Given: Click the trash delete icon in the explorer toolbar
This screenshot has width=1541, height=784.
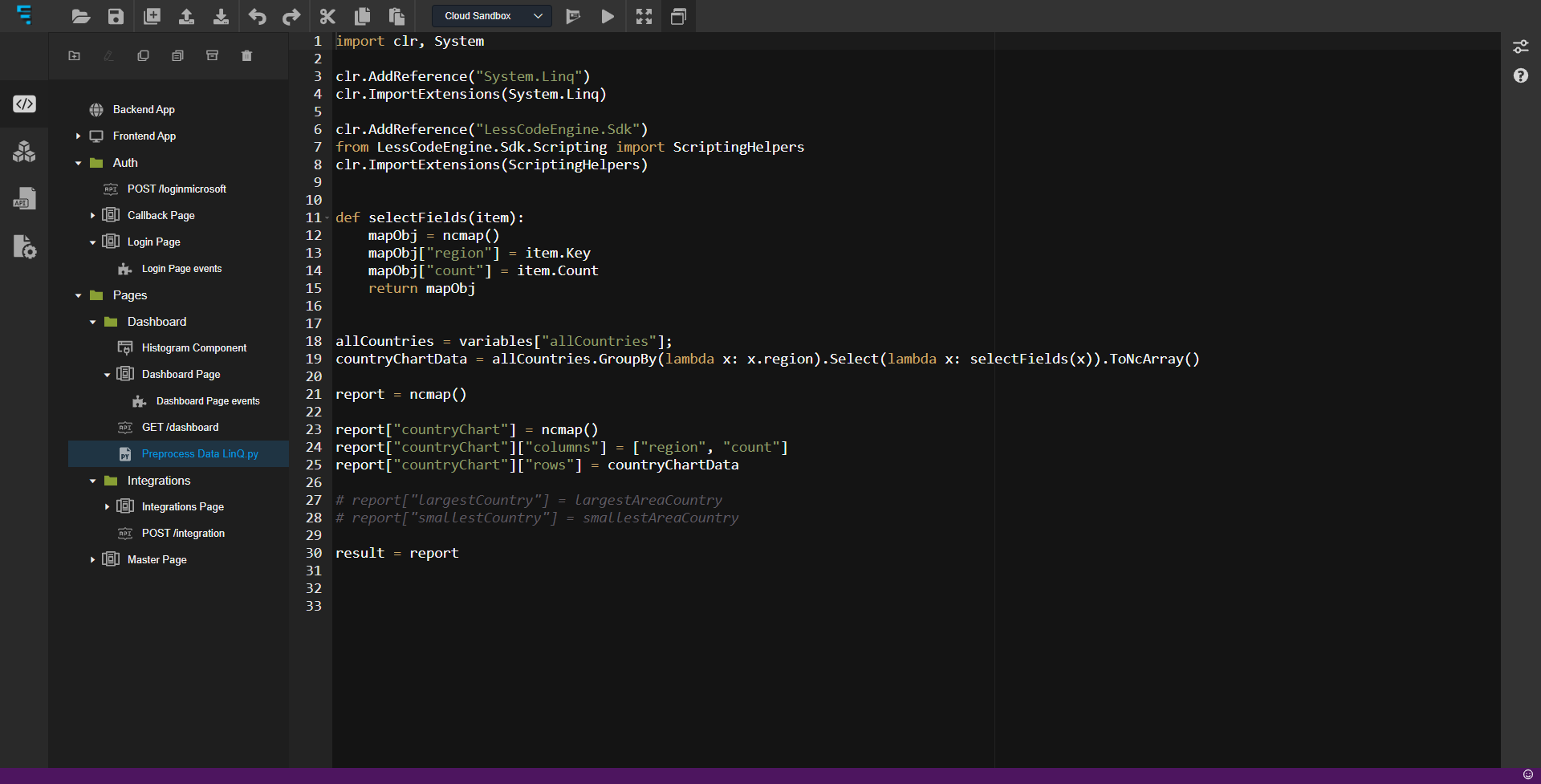Looking at the screenshot, I should coord(246,55).
